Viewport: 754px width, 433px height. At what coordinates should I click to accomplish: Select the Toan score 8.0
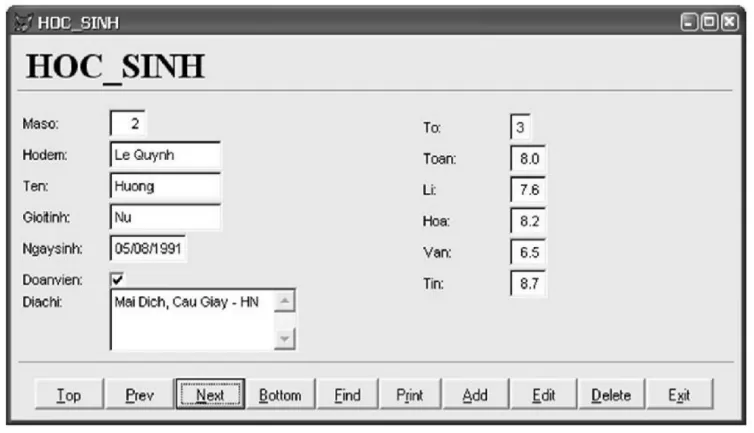[x=528, y=159]
